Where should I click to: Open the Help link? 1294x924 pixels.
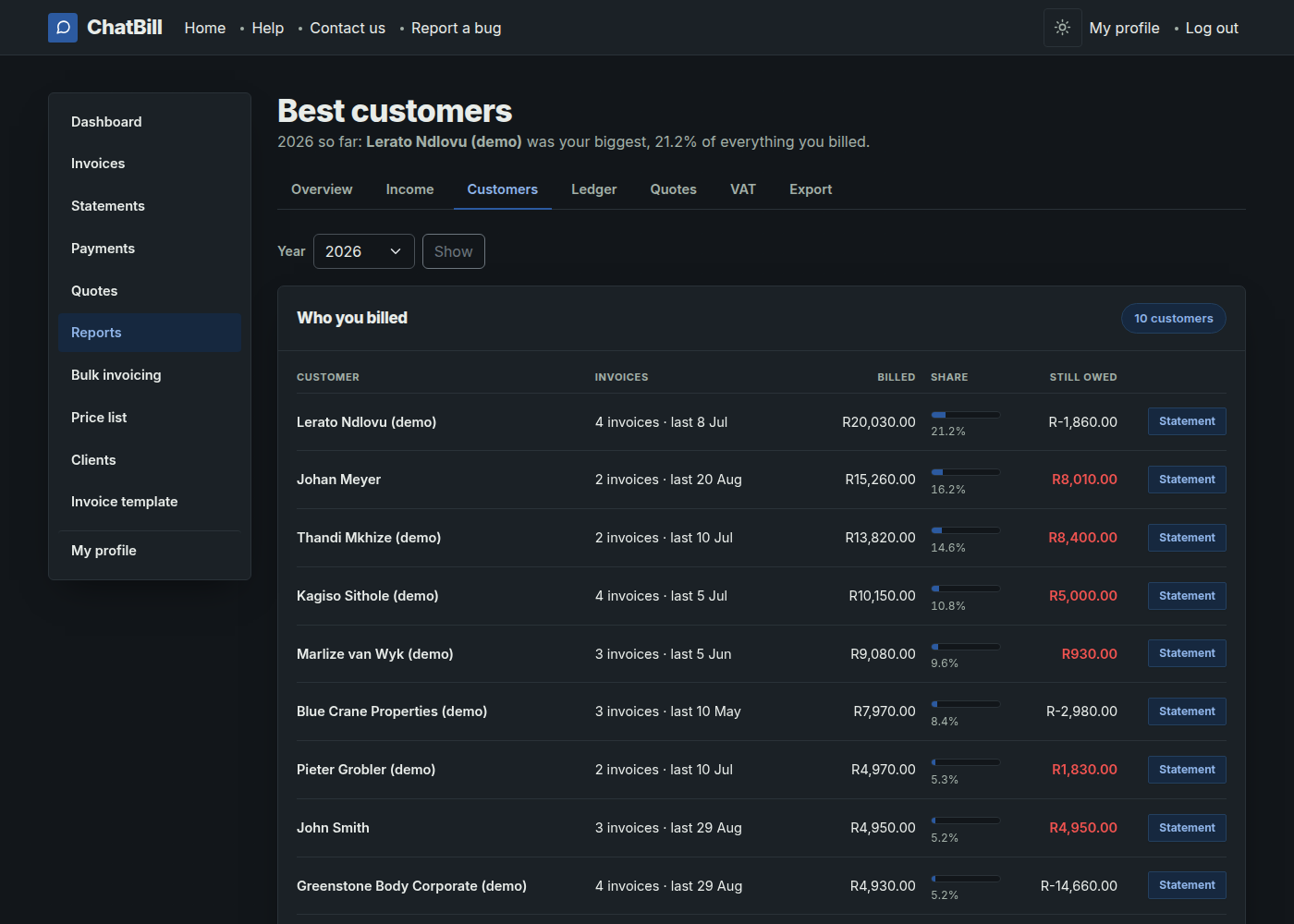click(x=268, y=28)
